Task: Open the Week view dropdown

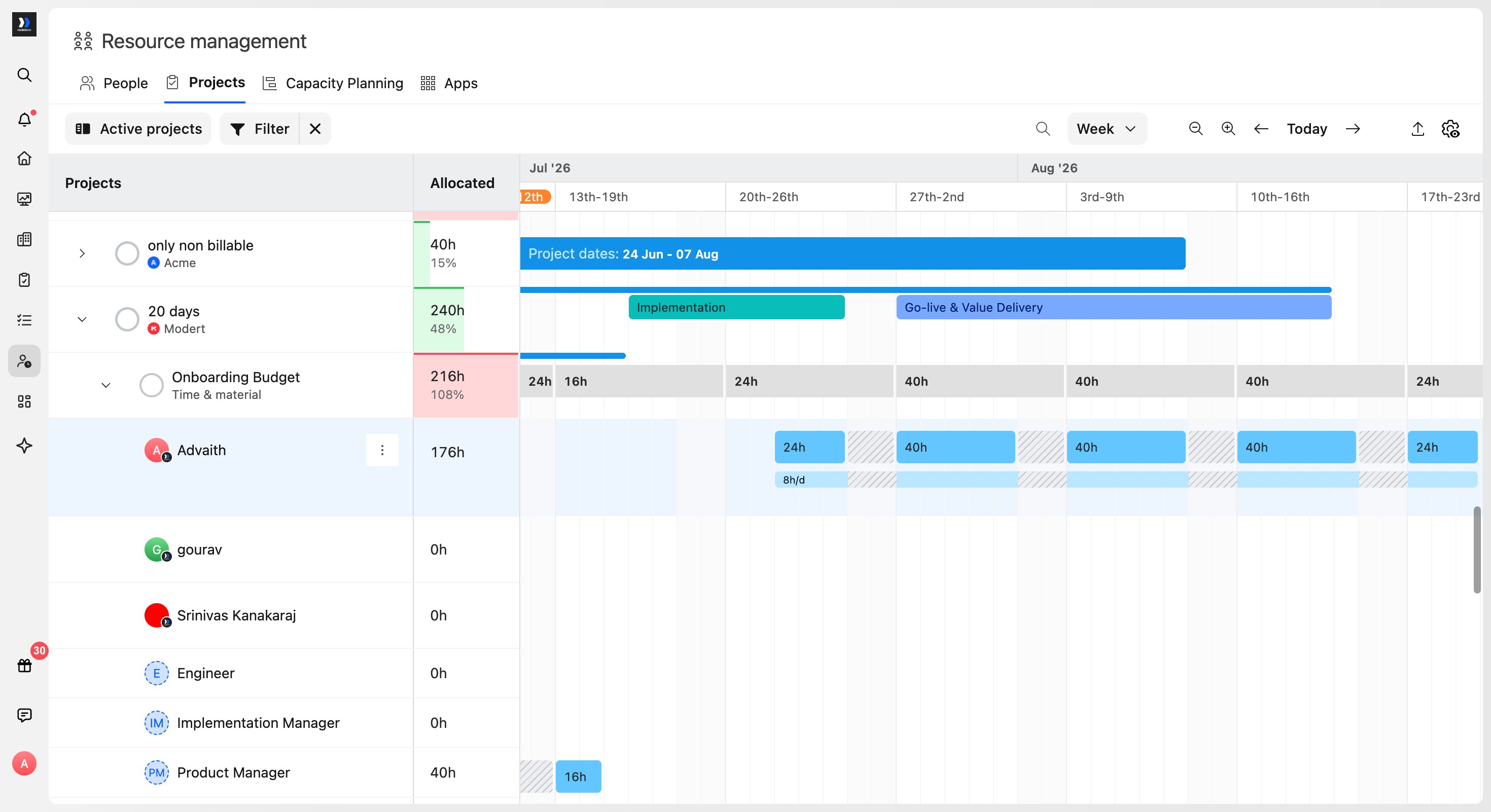Action: 1107,128
